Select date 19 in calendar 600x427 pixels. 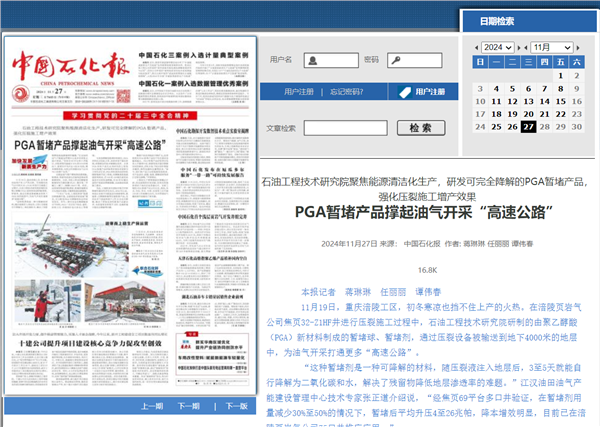512,114
